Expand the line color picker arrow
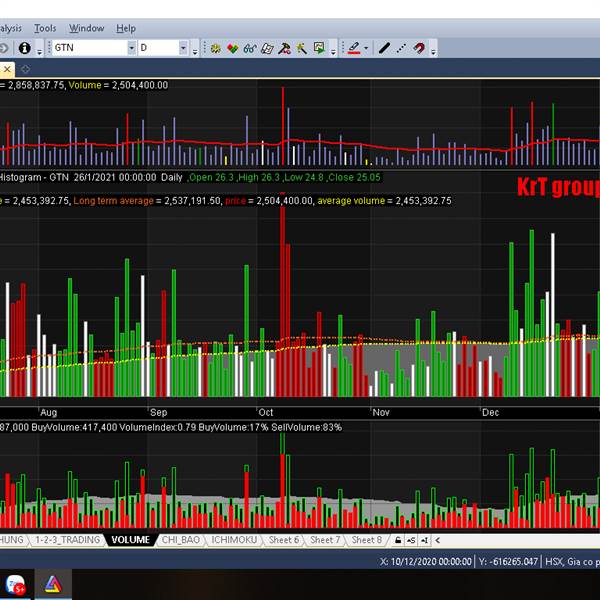The image size is (600, 600). [367, 47]
